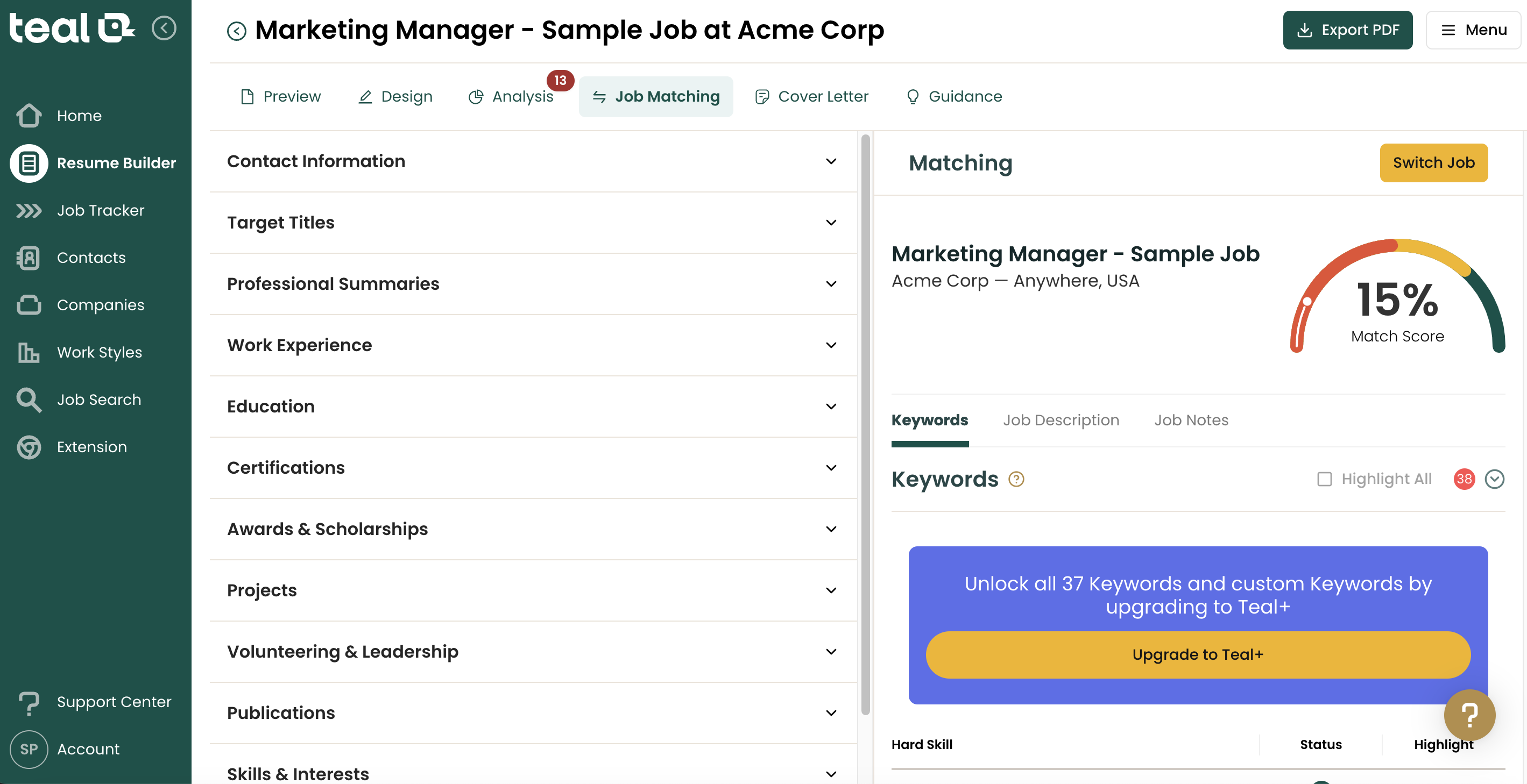
Task: Enable the Highlight All checkbox
Action: (1325, 479)
